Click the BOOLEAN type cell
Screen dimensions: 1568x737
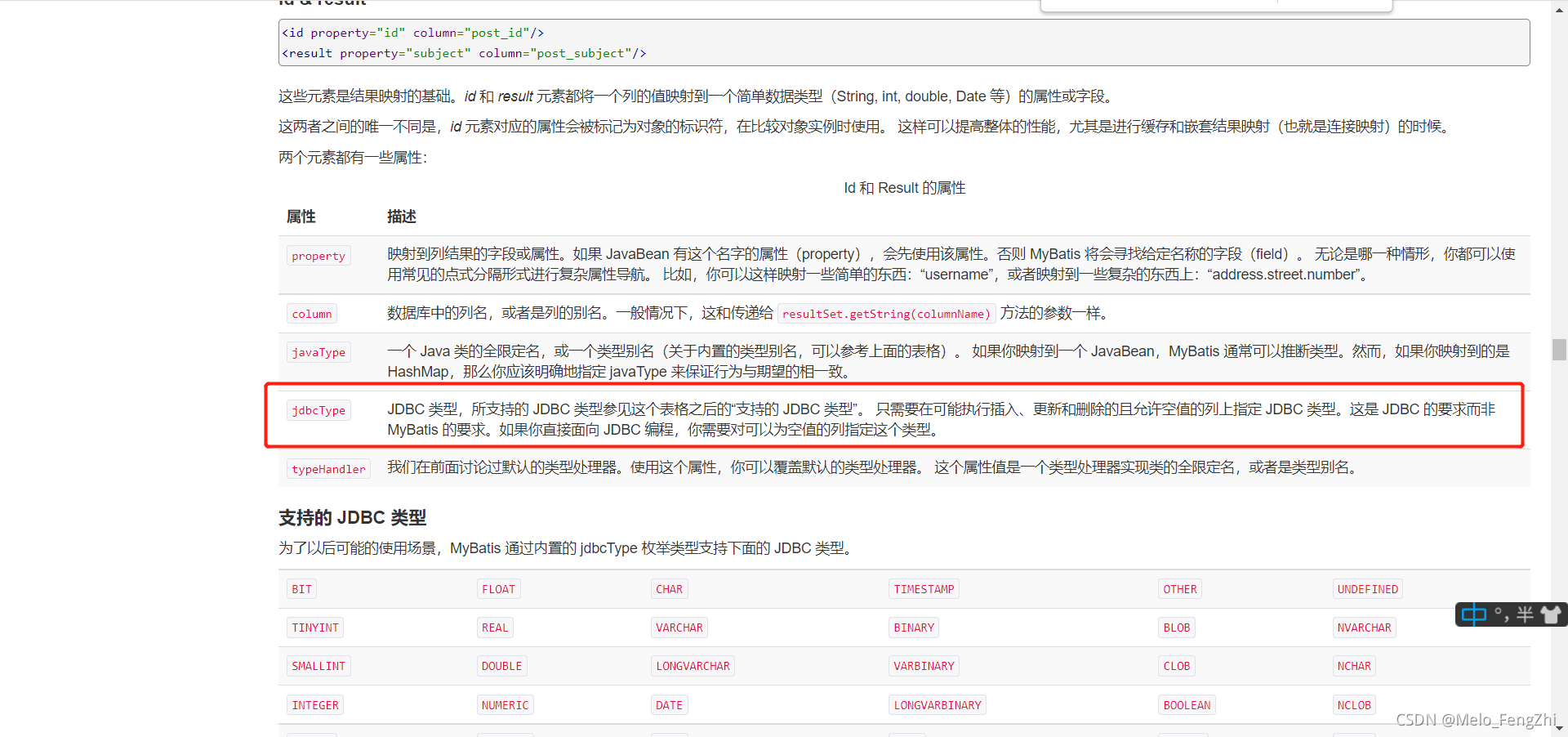tap(1187, 705)
